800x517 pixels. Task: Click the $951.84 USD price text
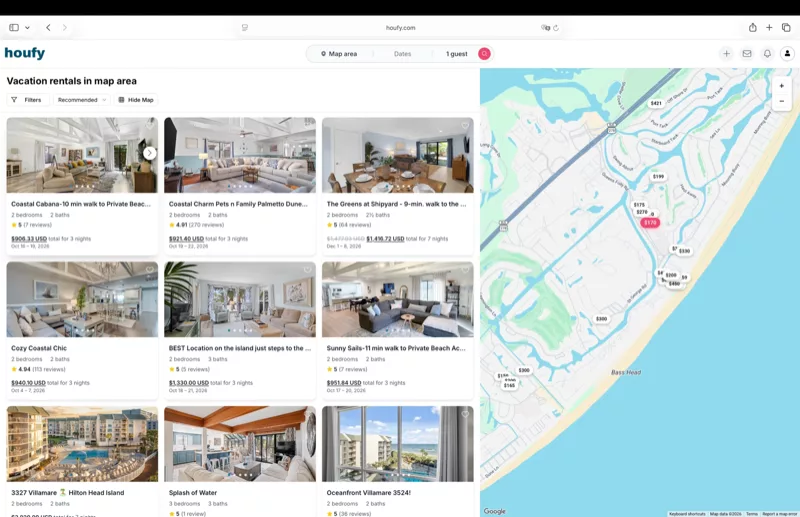[x=344, y=383]
